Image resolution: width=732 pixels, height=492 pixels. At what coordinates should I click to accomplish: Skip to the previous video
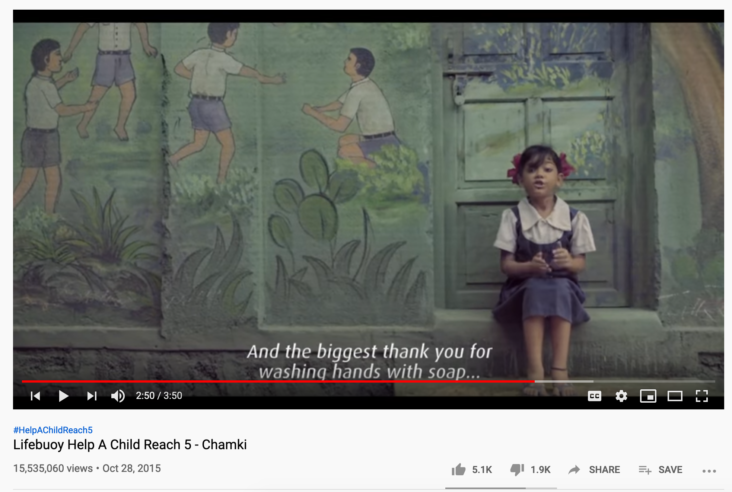(x=35, y=396)
